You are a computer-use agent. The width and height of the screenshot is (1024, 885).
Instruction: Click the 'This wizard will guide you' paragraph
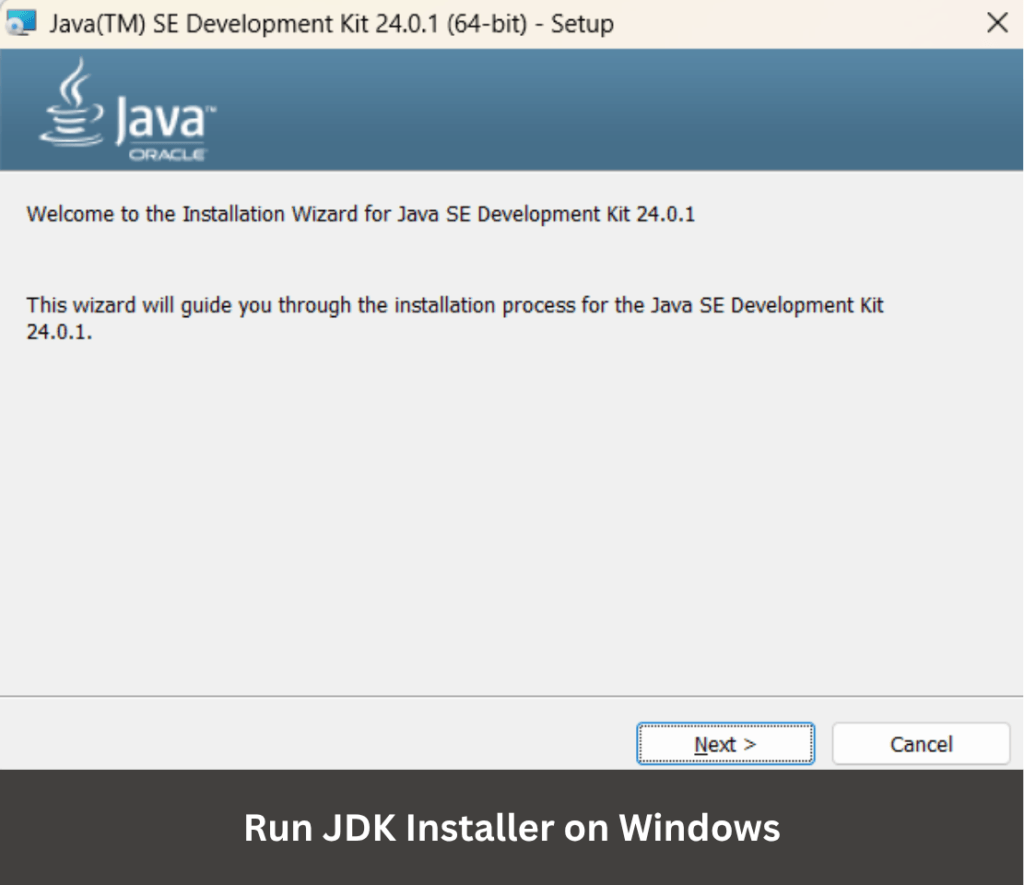(x=455, y=305)
